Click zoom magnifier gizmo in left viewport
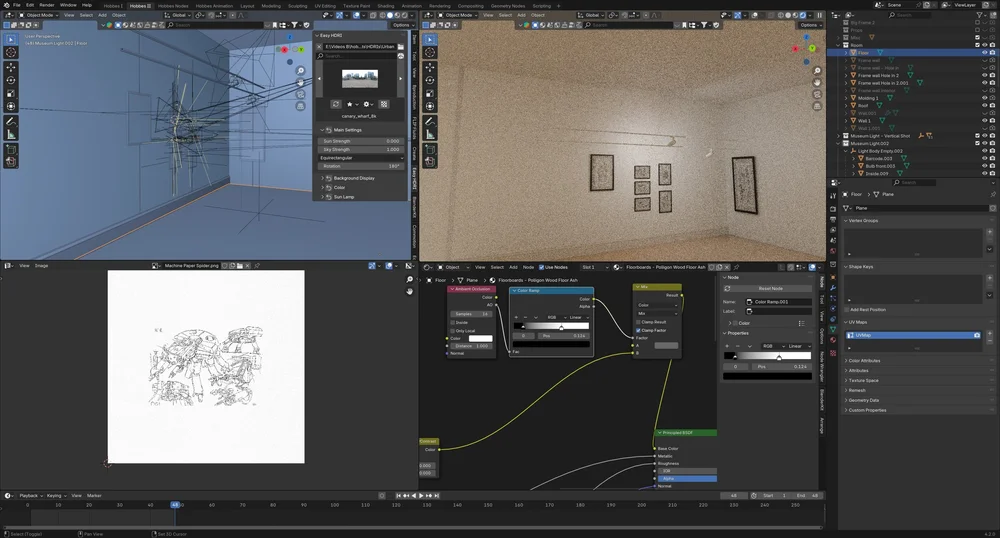Viewport: 1000px width, 538px height. [300, 71]
